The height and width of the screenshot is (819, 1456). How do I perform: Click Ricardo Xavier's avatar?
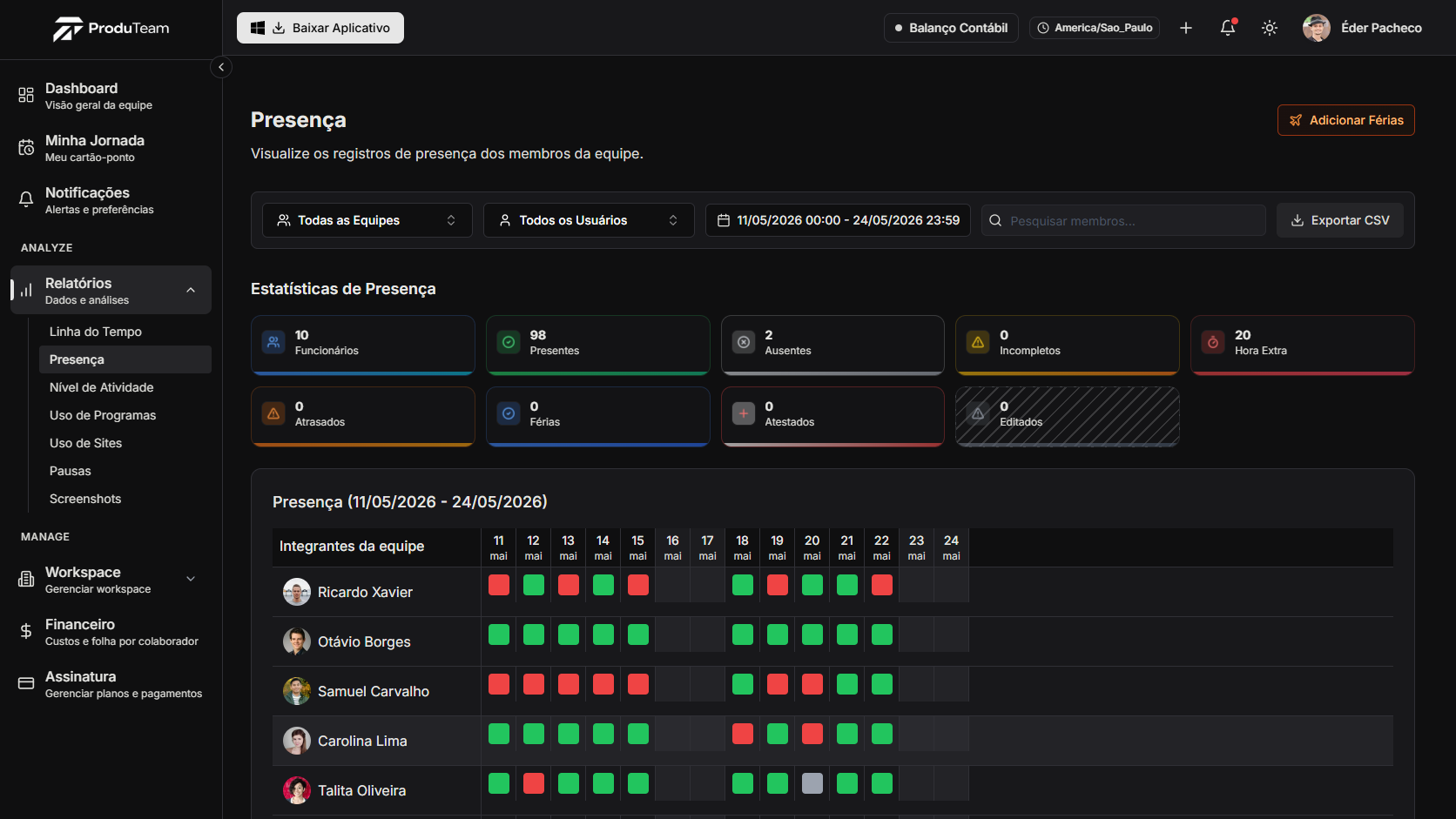coord(297,592)
